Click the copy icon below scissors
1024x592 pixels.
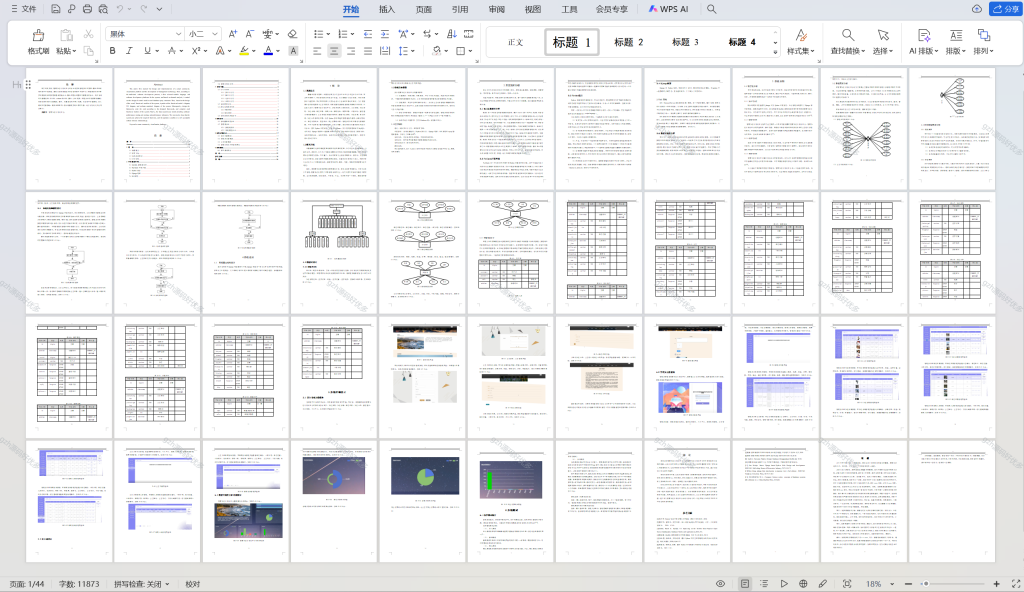point(88,51)
